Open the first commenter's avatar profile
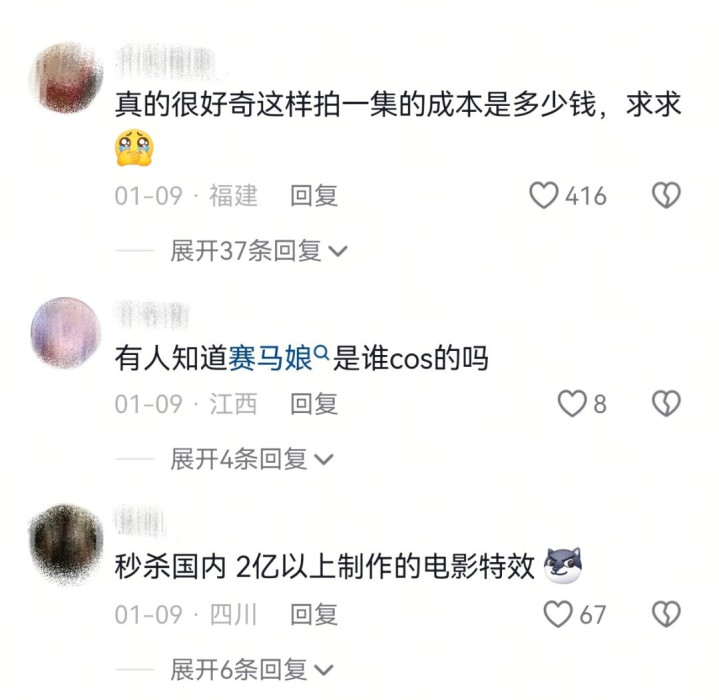 (66, 77)
